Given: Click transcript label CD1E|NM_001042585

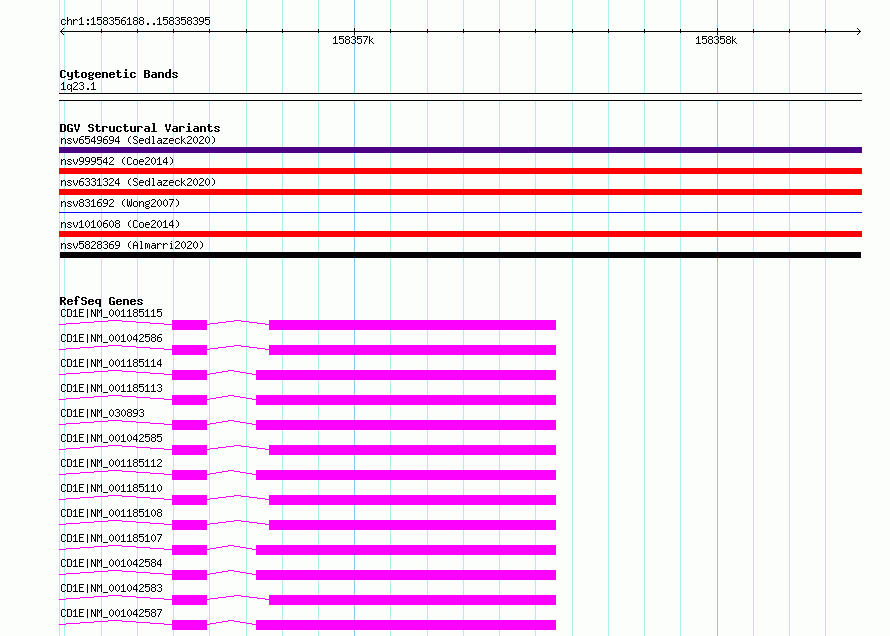Looking at the screenshot, I should pyautogui.click(x=111, y=438).
